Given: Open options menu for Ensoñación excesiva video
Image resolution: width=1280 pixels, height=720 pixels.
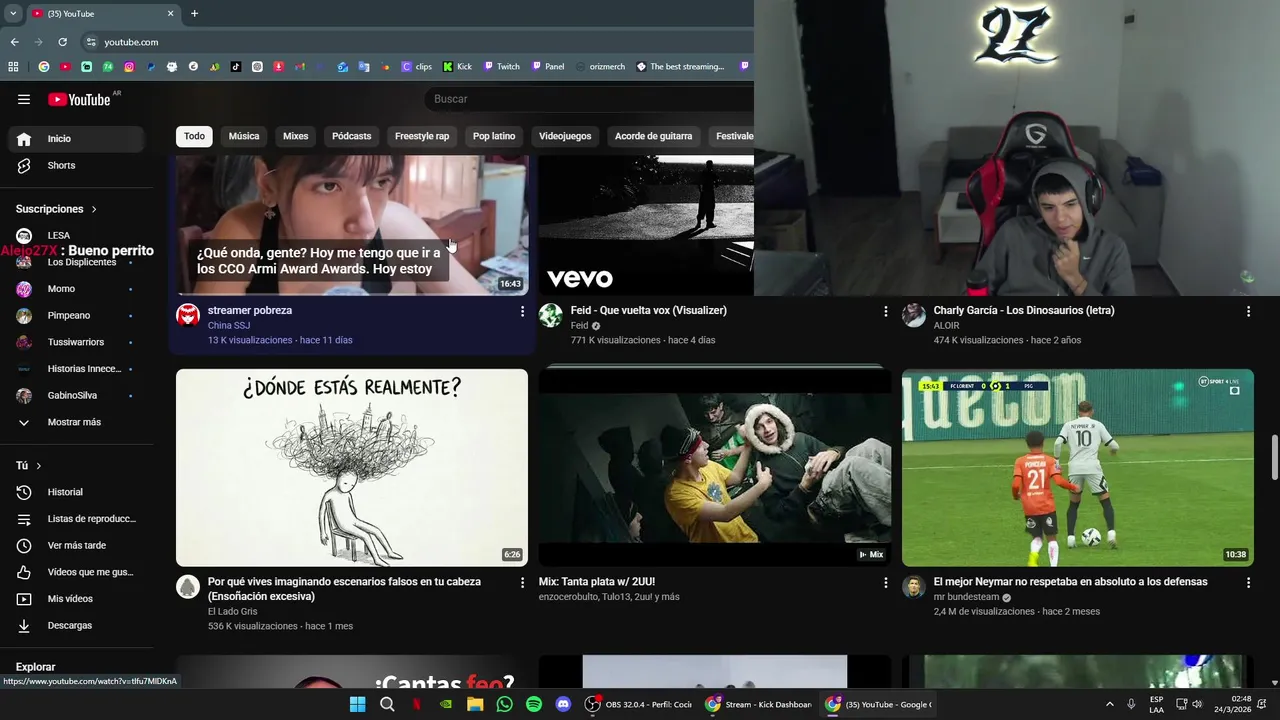Looking at the screenshot, I should tap(522, 582).
